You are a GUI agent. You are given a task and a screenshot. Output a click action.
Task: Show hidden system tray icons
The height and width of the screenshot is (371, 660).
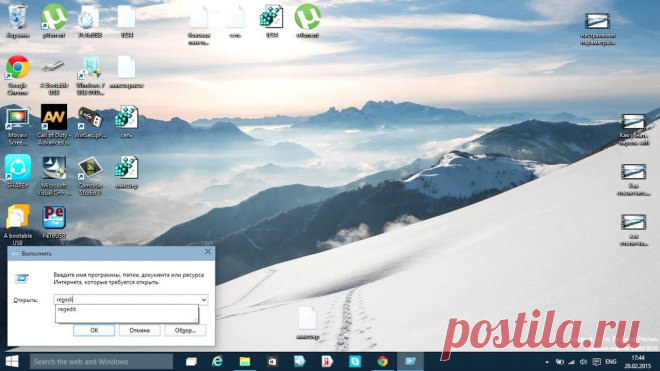(547, 362)
